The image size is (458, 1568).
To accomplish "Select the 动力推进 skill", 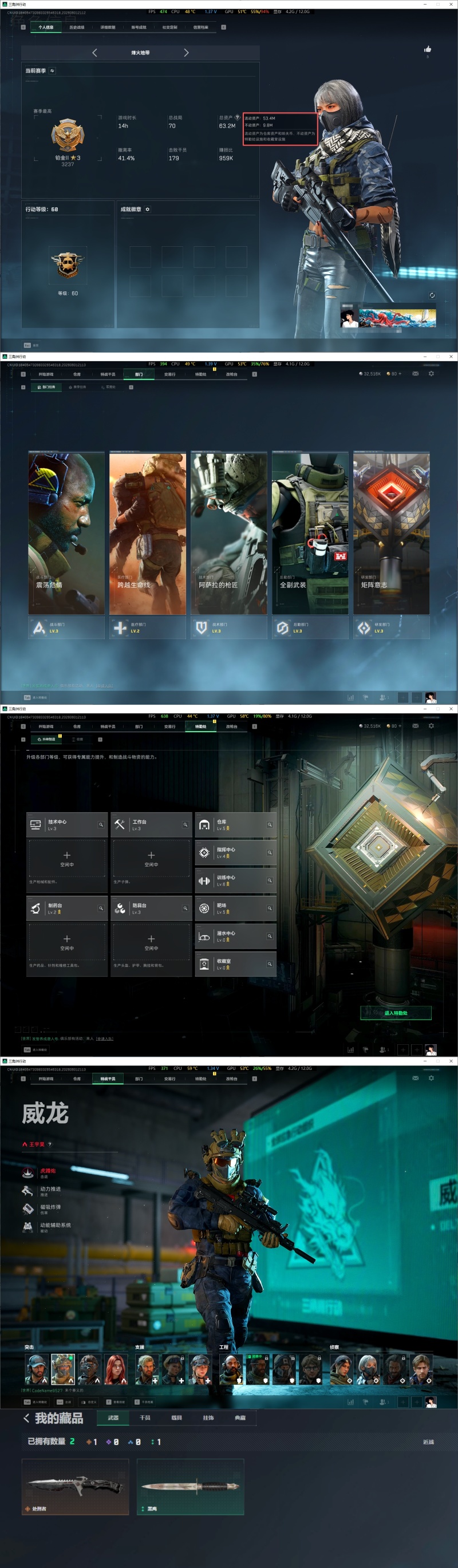I will [42, 1191].
